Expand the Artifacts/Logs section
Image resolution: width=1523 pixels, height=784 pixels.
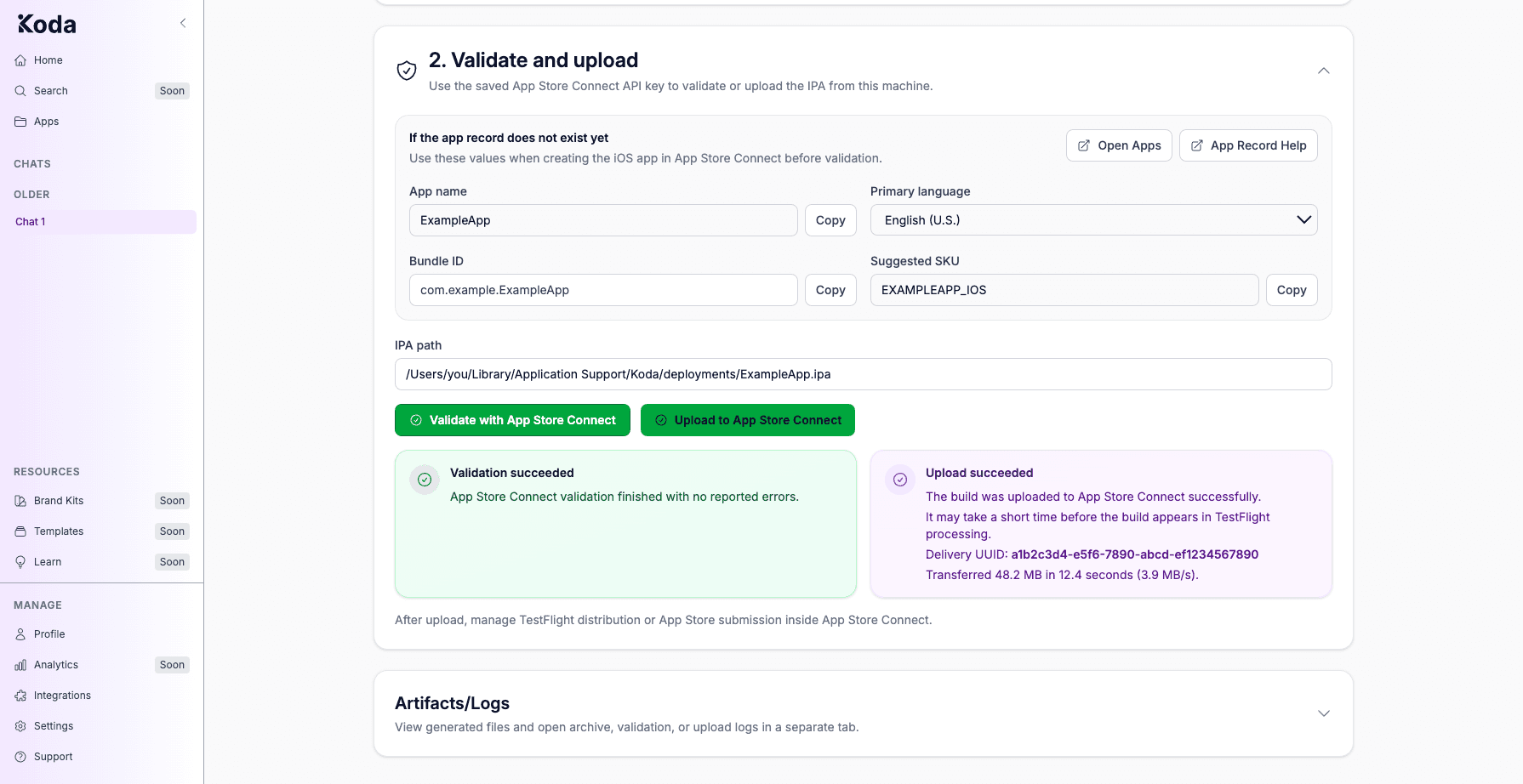(1324, 713)
